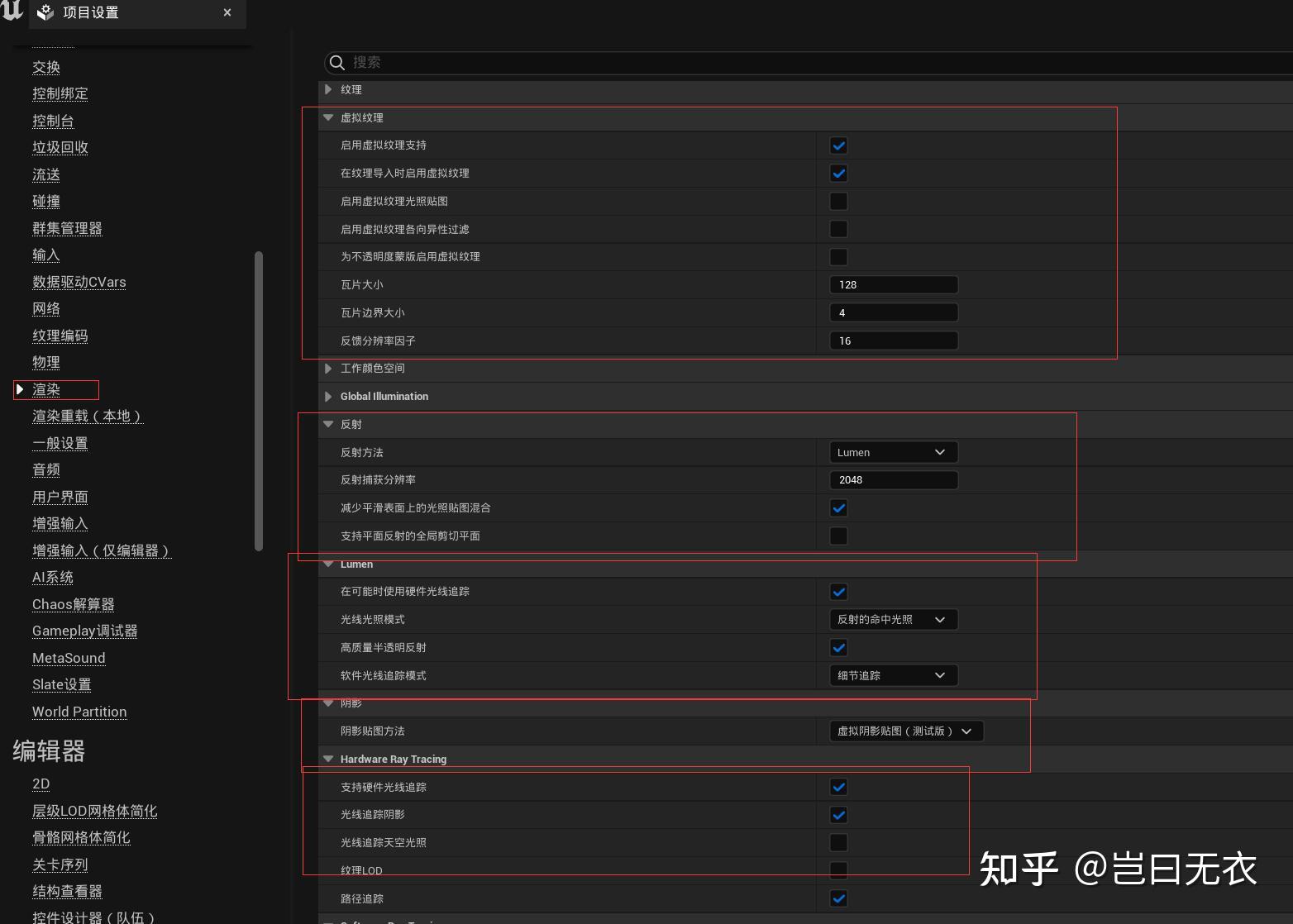The width and height of the screenshot is (1293, 924).
Task: Click the Unreal Engine logo icon
Action: 12,12
